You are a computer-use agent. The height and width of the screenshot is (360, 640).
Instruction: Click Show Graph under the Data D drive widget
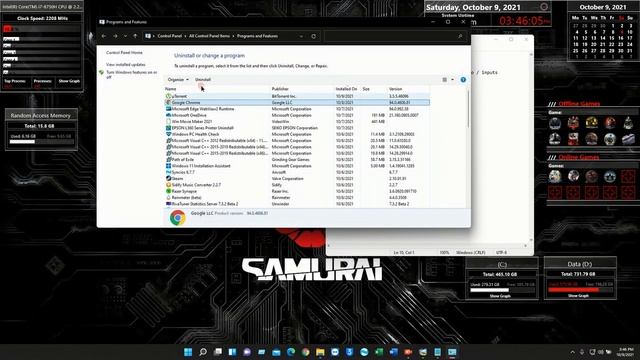tap(578, 296)
